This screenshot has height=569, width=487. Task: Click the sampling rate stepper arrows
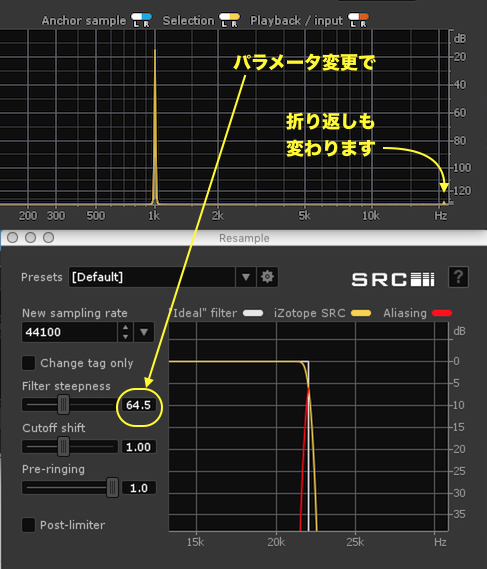tap(125, 332)
